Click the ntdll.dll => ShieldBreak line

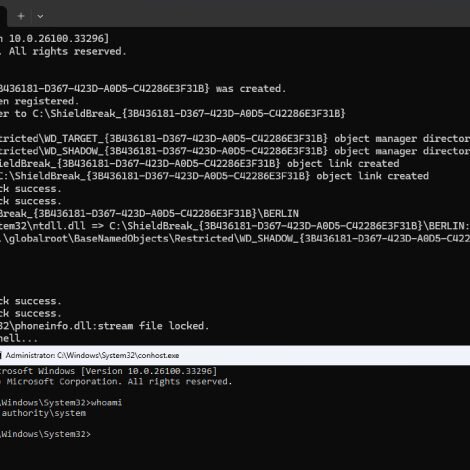(235, 226)
